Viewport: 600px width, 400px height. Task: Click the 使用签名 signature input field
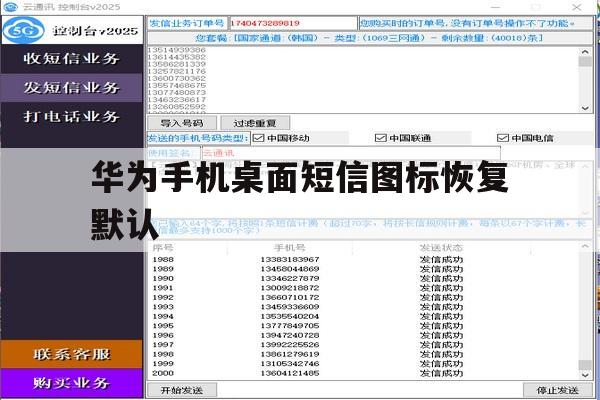pos(351,153)
